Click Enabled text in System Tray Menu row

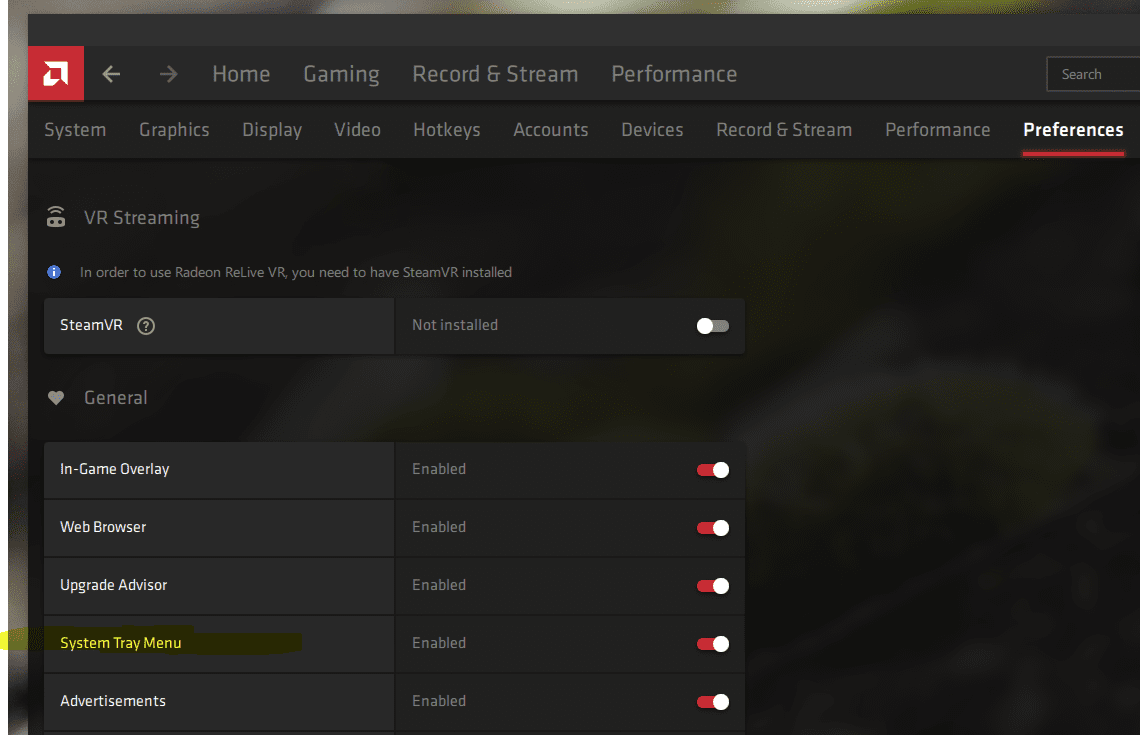coord(439,643)
